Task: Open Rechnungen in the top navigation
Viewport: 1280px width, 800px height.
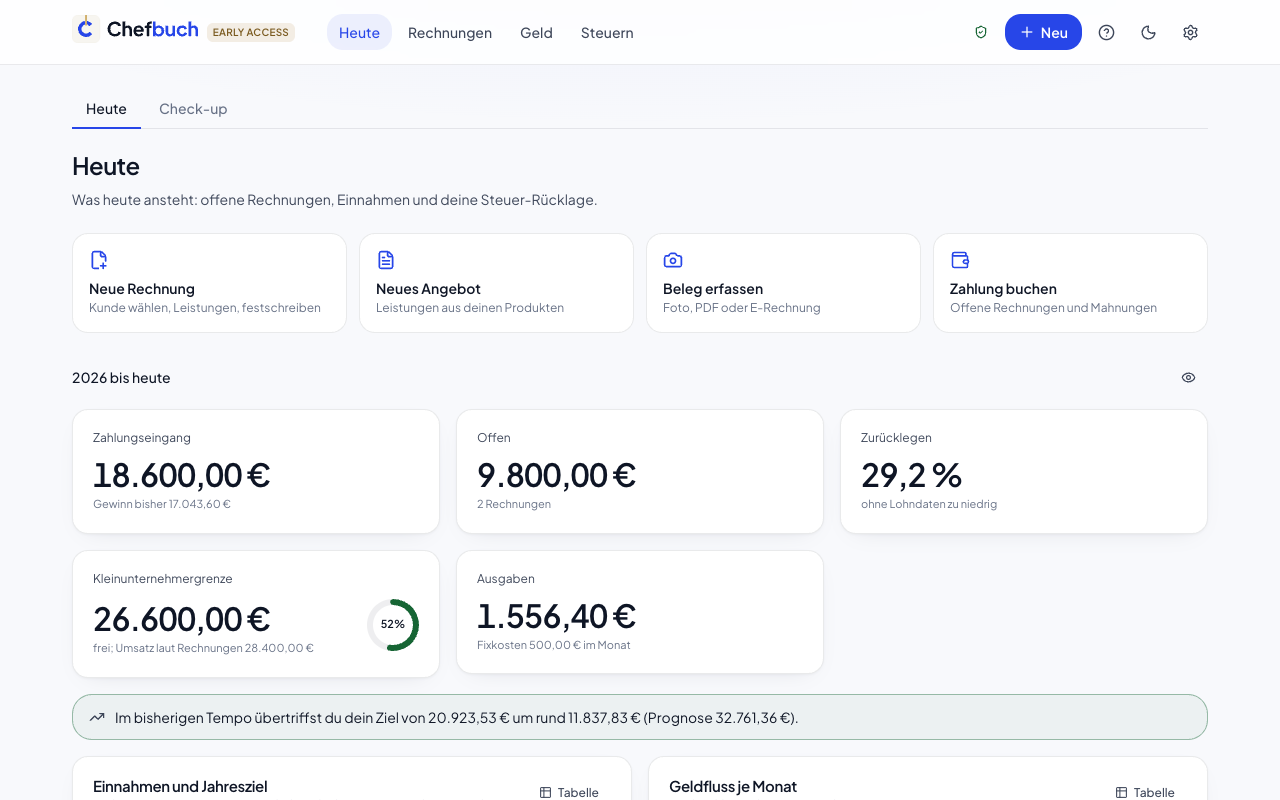Action: click(450, 32)
